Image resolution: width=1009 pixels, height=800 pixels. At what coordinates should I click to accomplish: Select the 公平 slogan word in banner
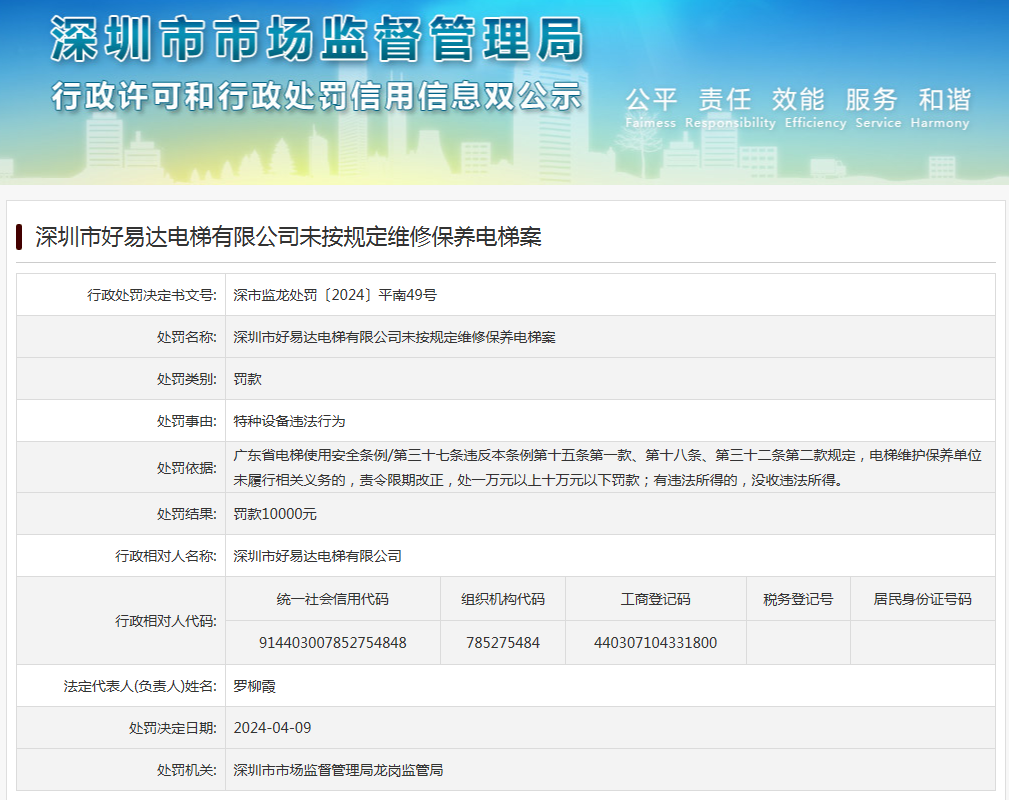651,100
